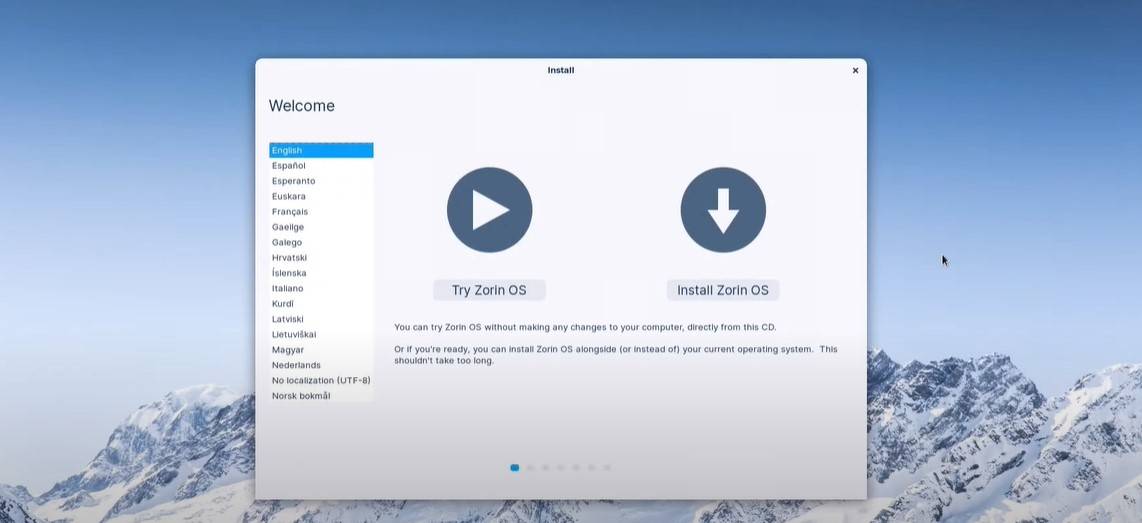Select Lietuviškai in the language list
Image resolution: width=1142 pixels, height=523 pixels.
(x=321, y=334)
